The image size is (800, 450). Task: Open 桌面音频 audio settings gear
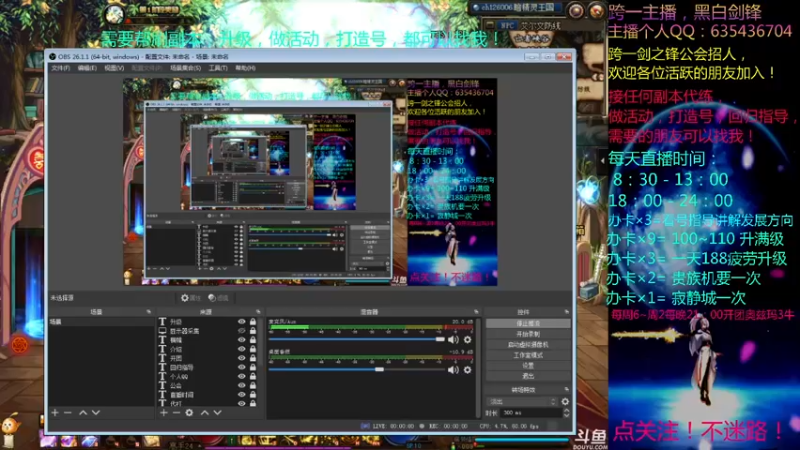pos(467,370)
